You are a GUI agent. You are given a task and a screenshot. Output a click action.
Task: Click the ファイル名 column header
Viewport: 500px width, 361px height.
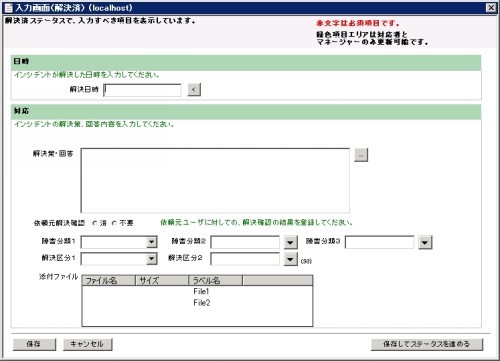click(109, 281)
